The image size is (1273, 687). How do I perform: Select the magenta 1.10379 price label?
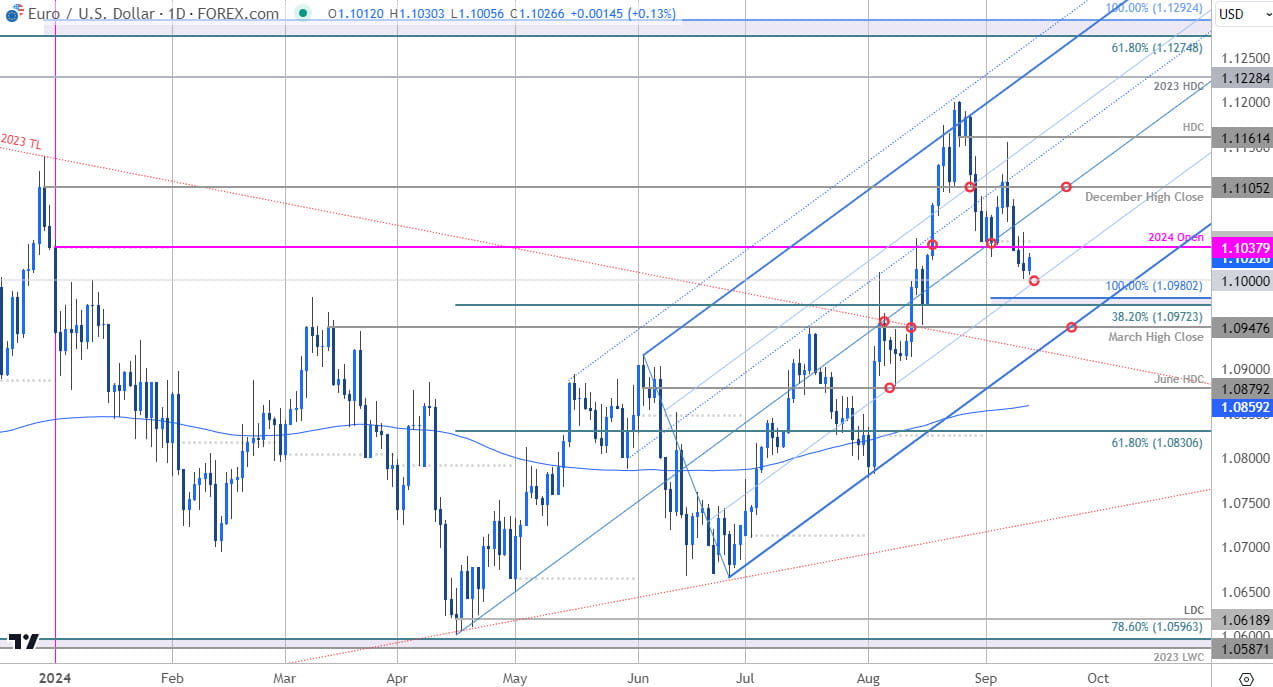(1241, 246)
